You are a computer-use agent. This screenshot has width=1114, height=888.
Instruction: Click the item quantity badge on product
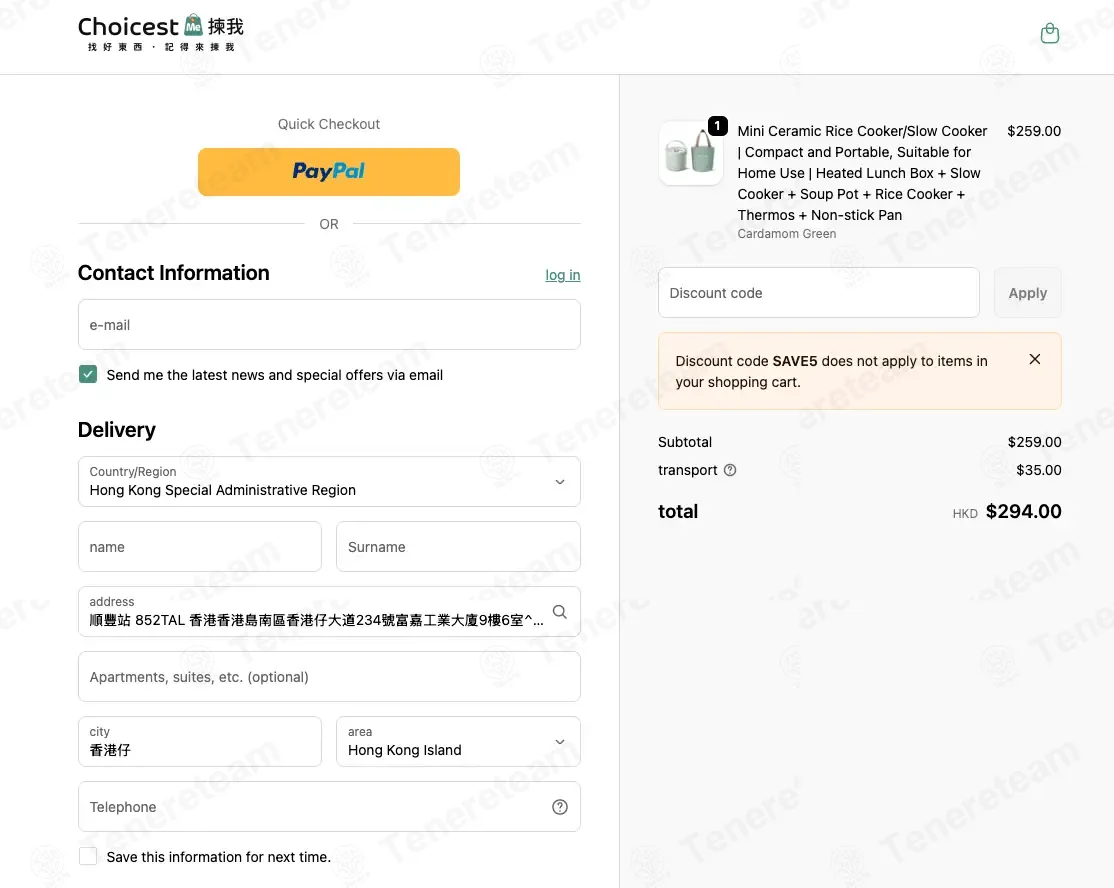coord(718,126)
